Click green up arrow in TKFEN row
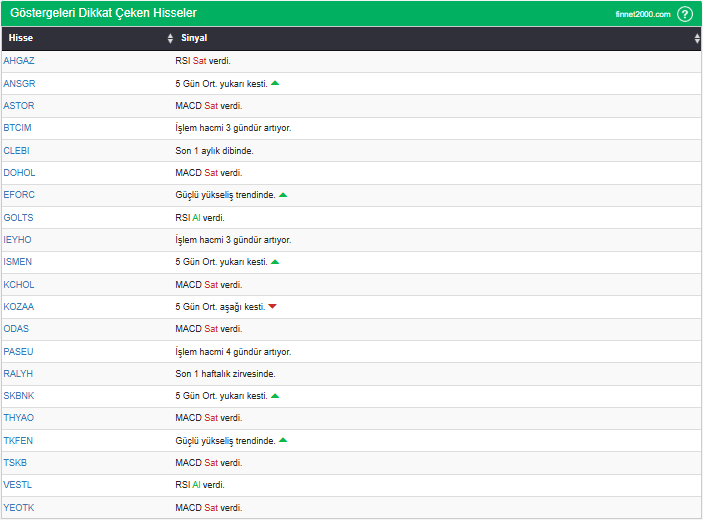The width and height of the screenshot is (703, 520). (x=283, y=440)
